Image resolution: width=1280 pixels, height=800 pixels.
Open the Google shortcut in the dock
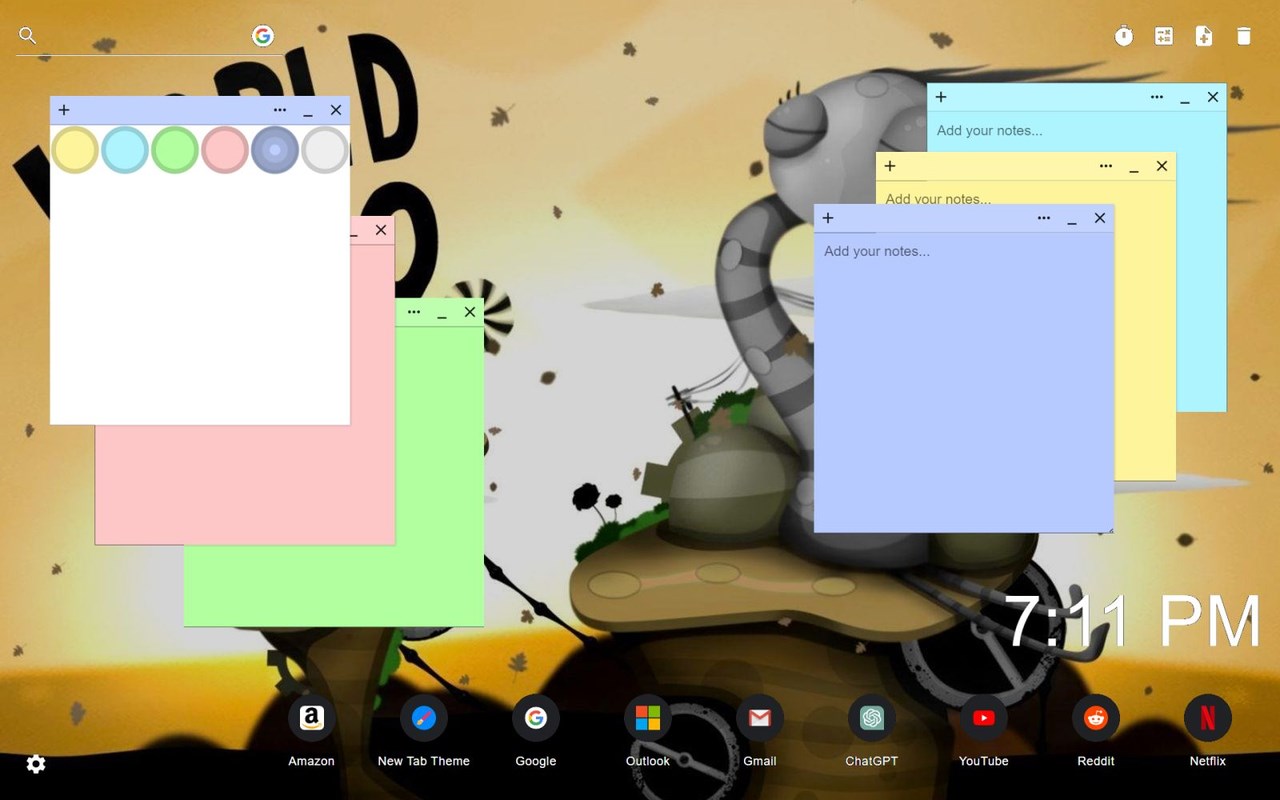(536, 718)
